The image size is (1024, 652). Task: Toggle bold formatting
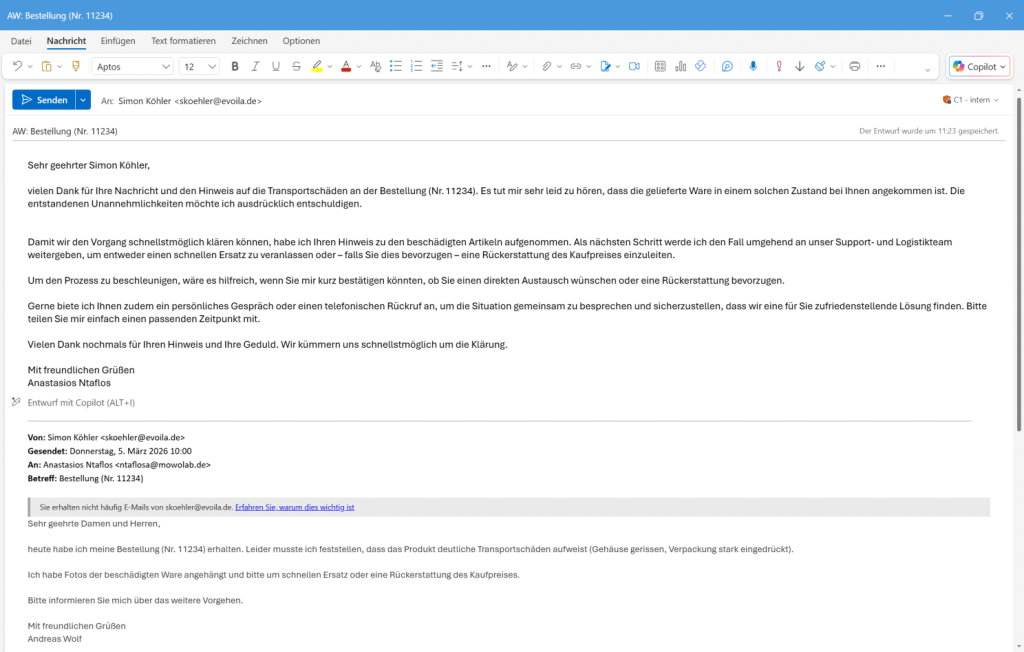click(x=235, y=66)
